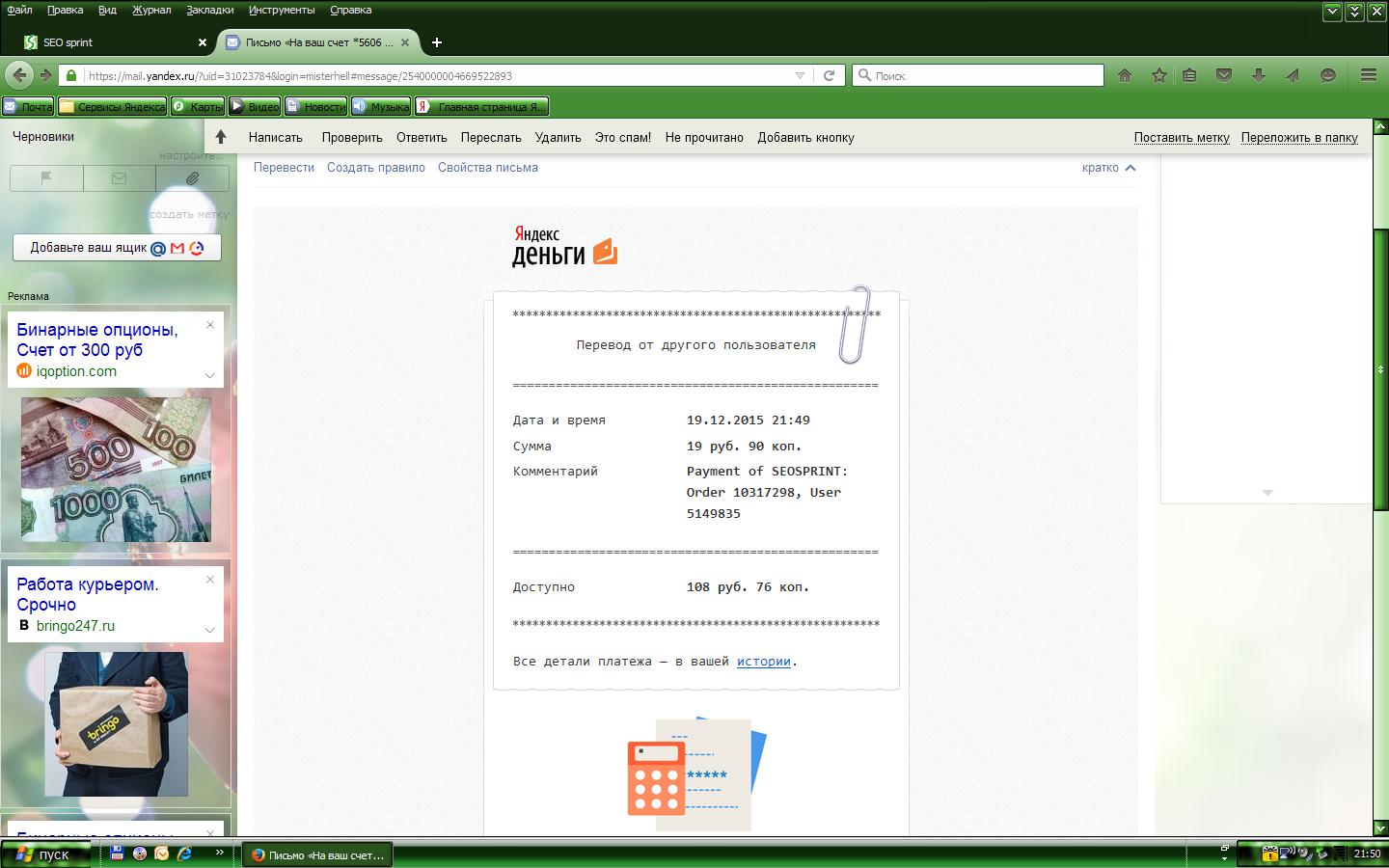Open the Черновики drafts folder
Screen dimensions: 1389x868
43,136
